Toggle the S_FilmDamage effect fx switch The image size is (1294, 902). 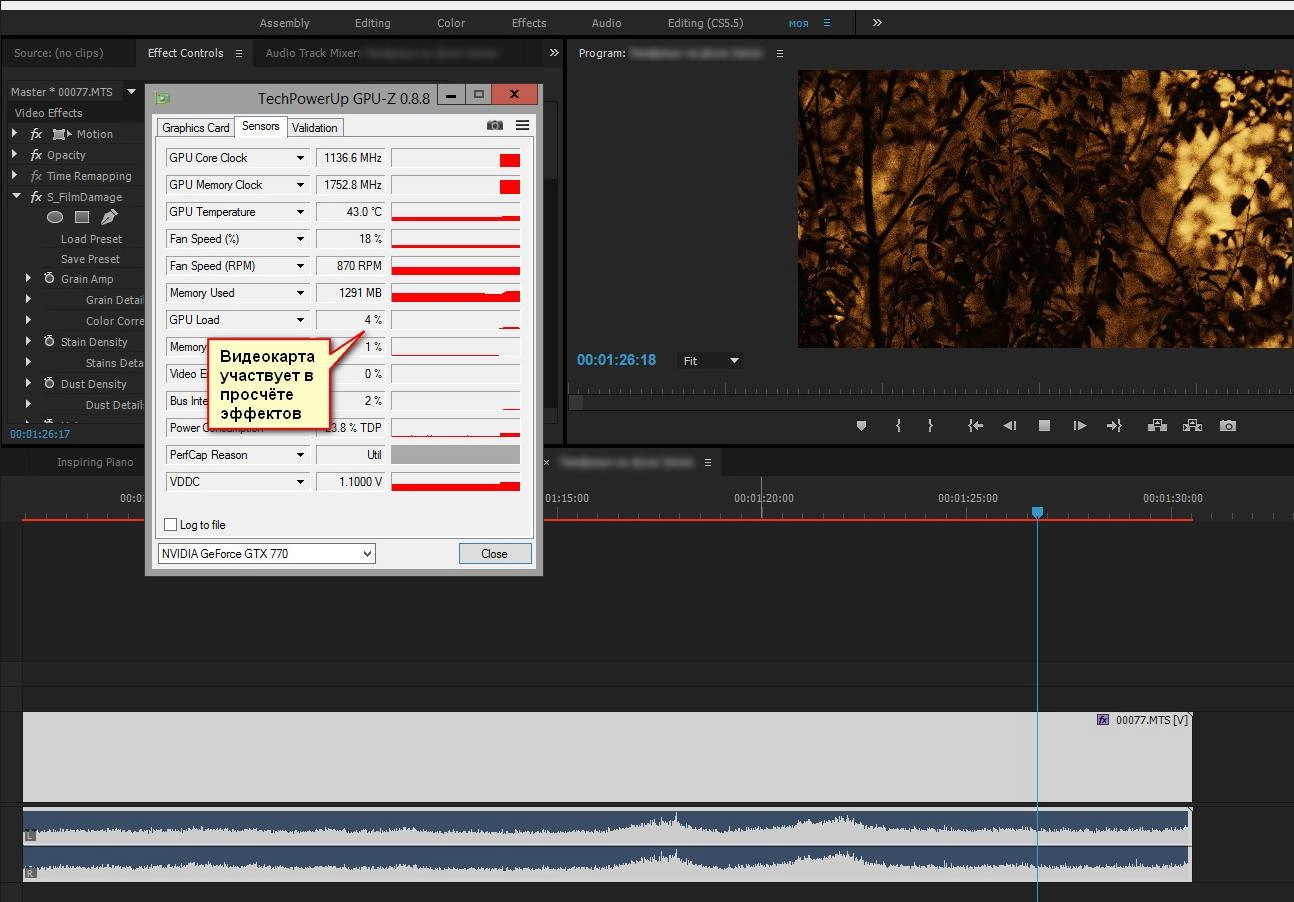pos(37,197)
